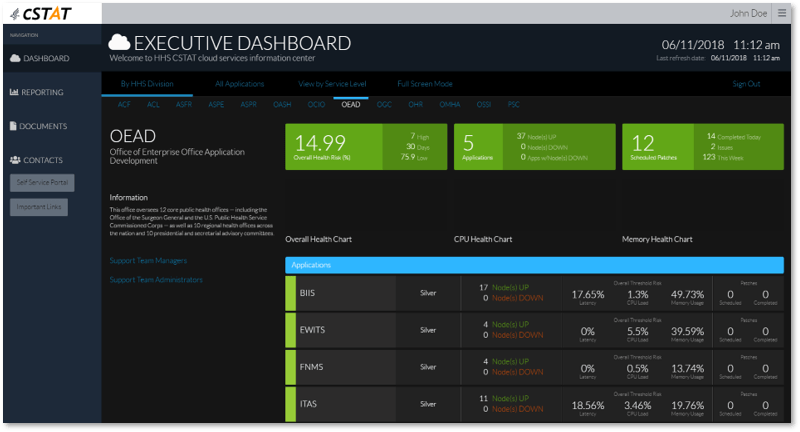
Task: Select the ASPE division tab
Action: tap(216, 105)
